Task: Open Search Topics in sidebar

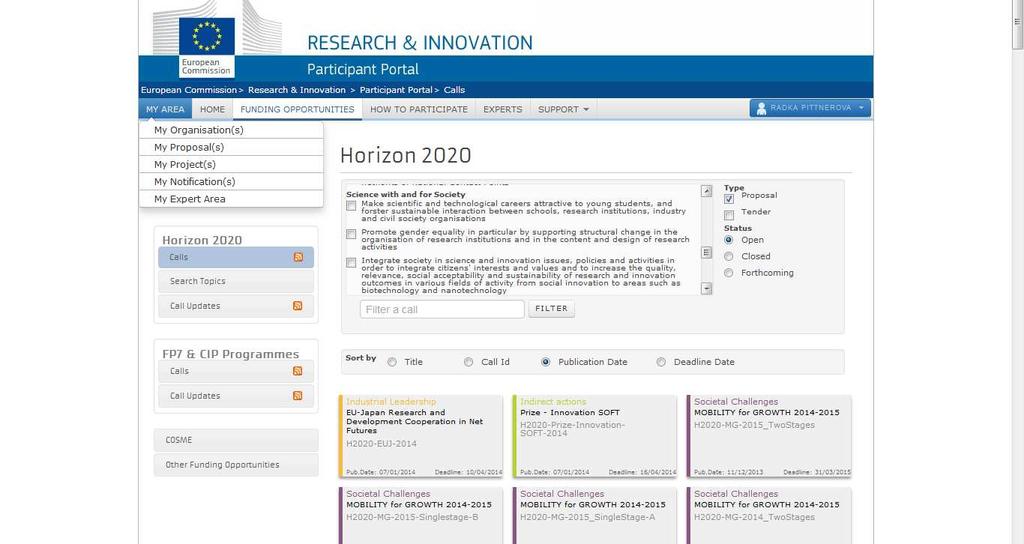Action: click(x=236, y=281)
